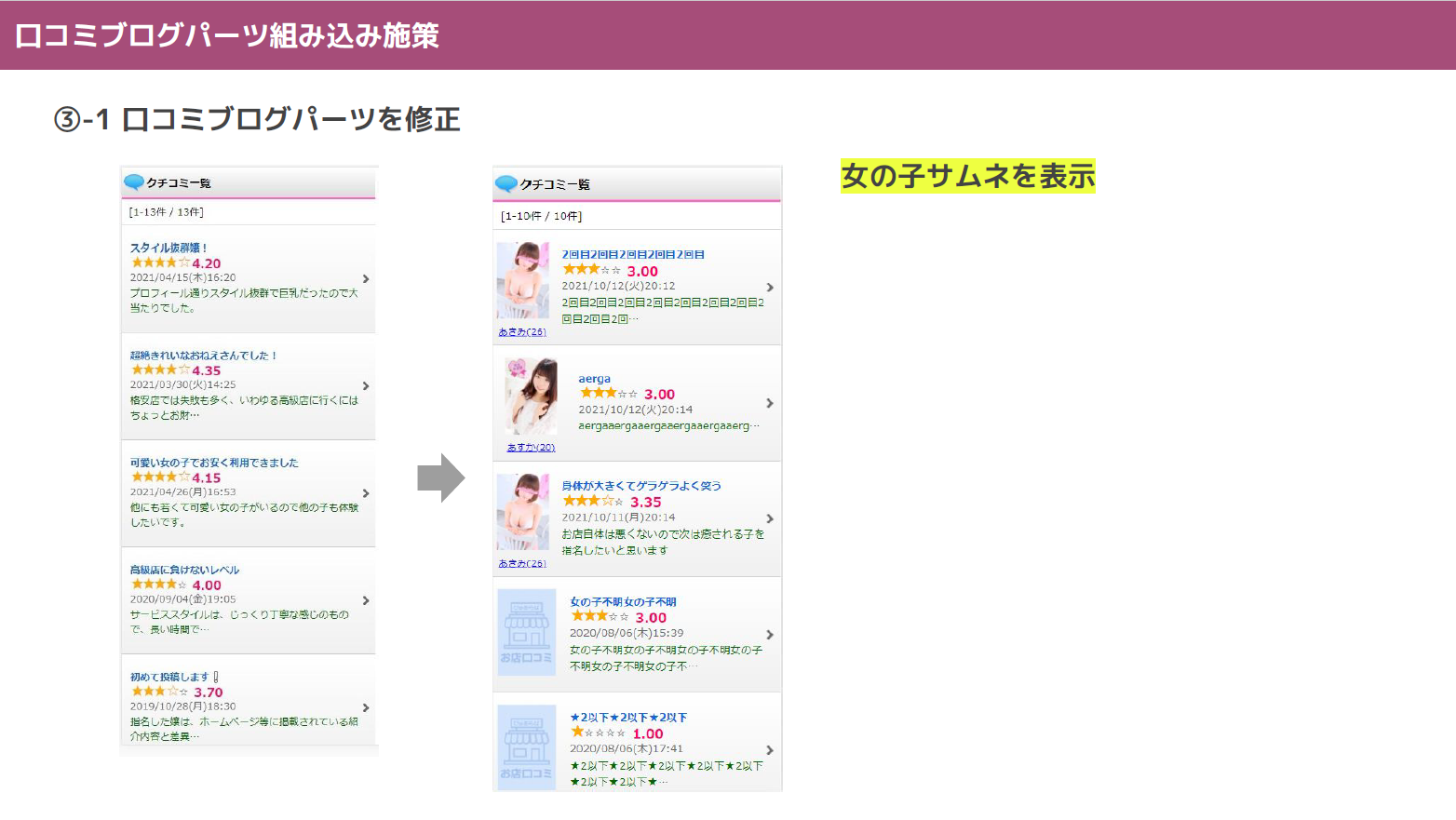Click the girl thumbnail on the 2回目 review
This screenshot has width=1456, height=820.
pos(522,279)
